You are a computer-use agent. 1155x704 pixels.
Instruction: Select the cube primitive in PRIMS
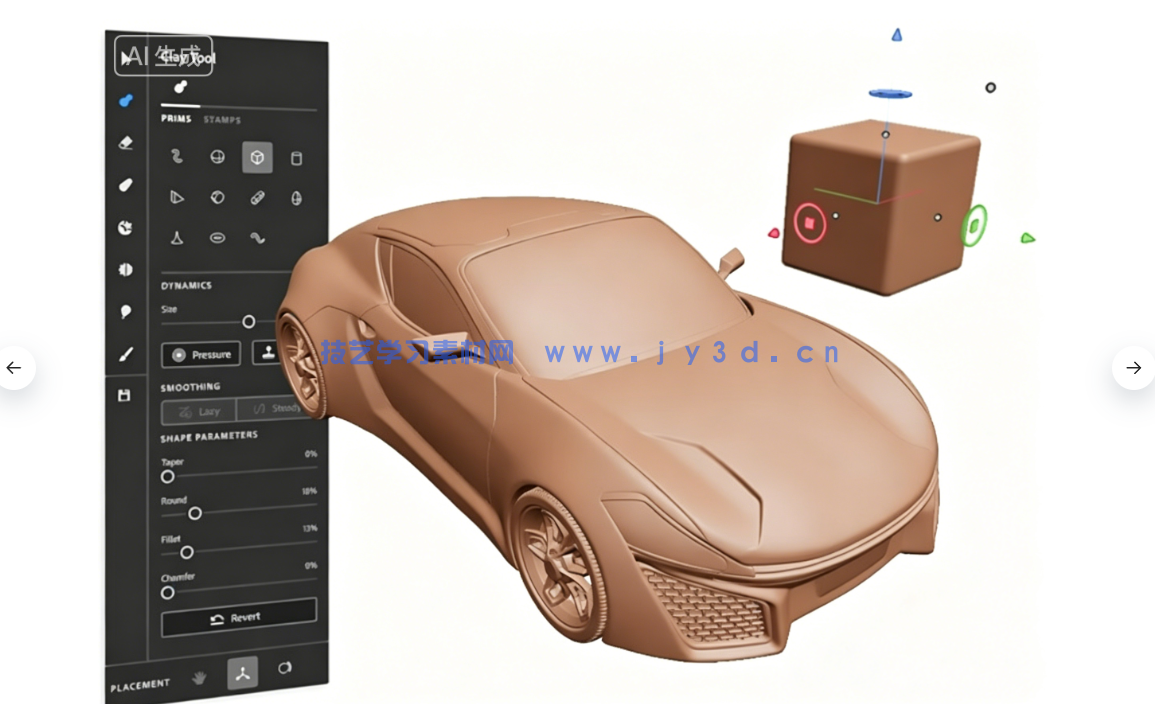pos(257,157)
